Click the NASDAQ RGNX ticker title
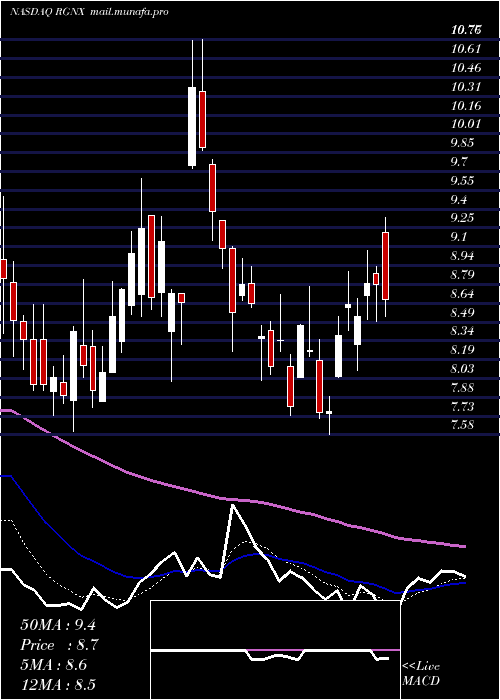500x700 pixels. pos(47,12)
